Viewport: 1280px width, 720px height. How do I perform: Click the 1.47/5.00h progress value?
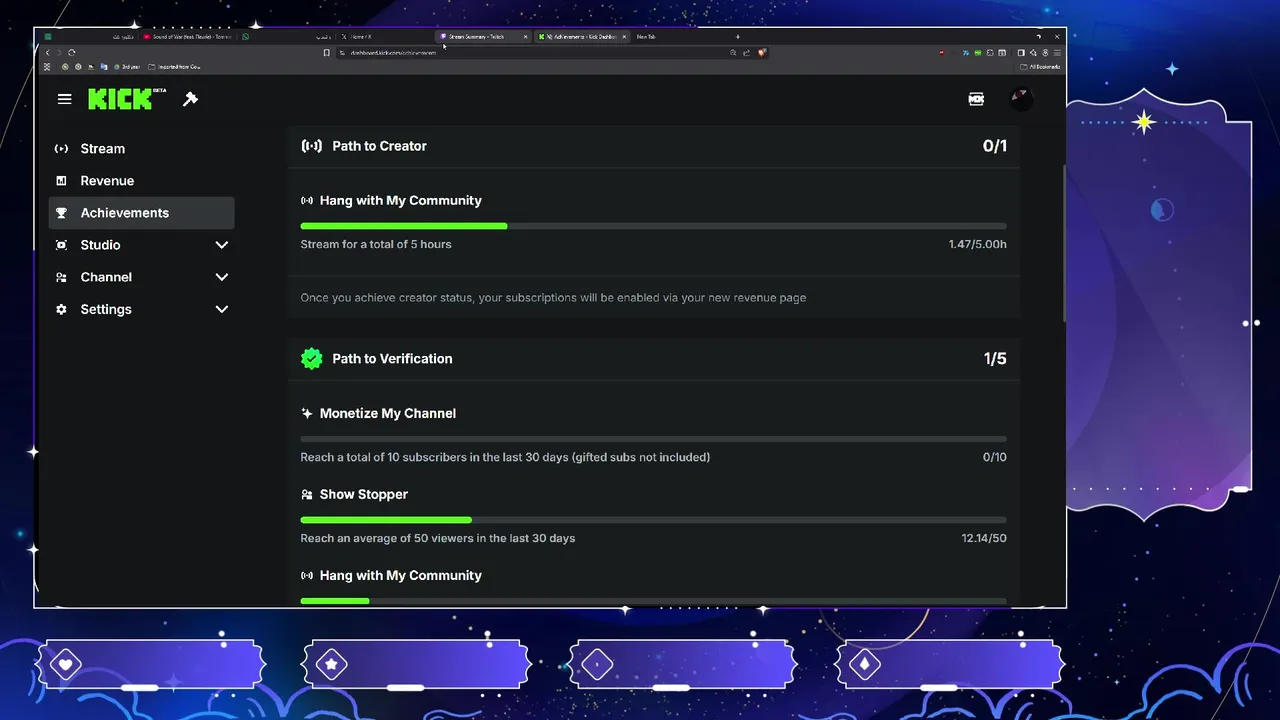click(978, 244)
